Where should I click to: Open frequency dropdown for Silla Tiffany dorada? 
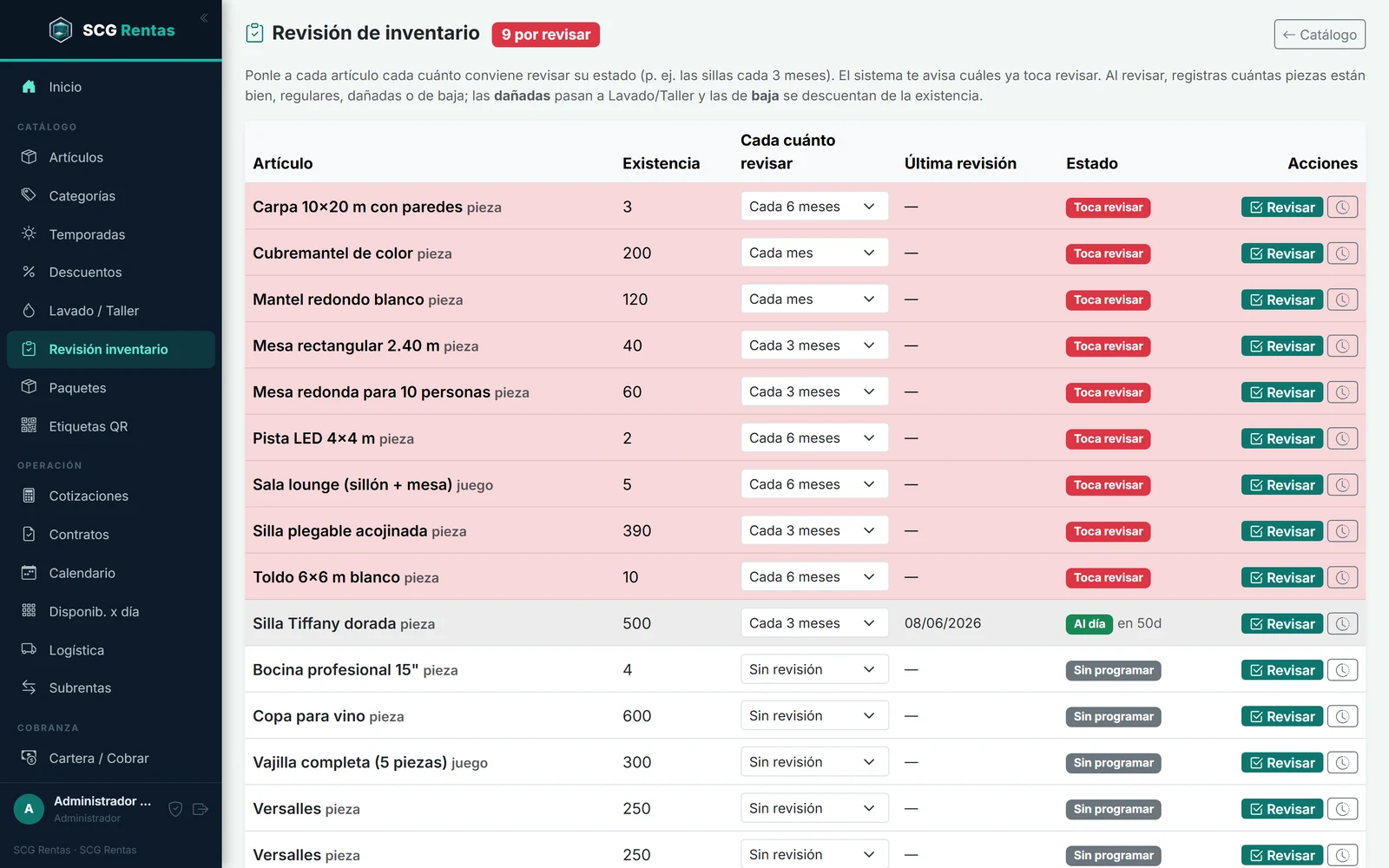(x=814, y=623)
